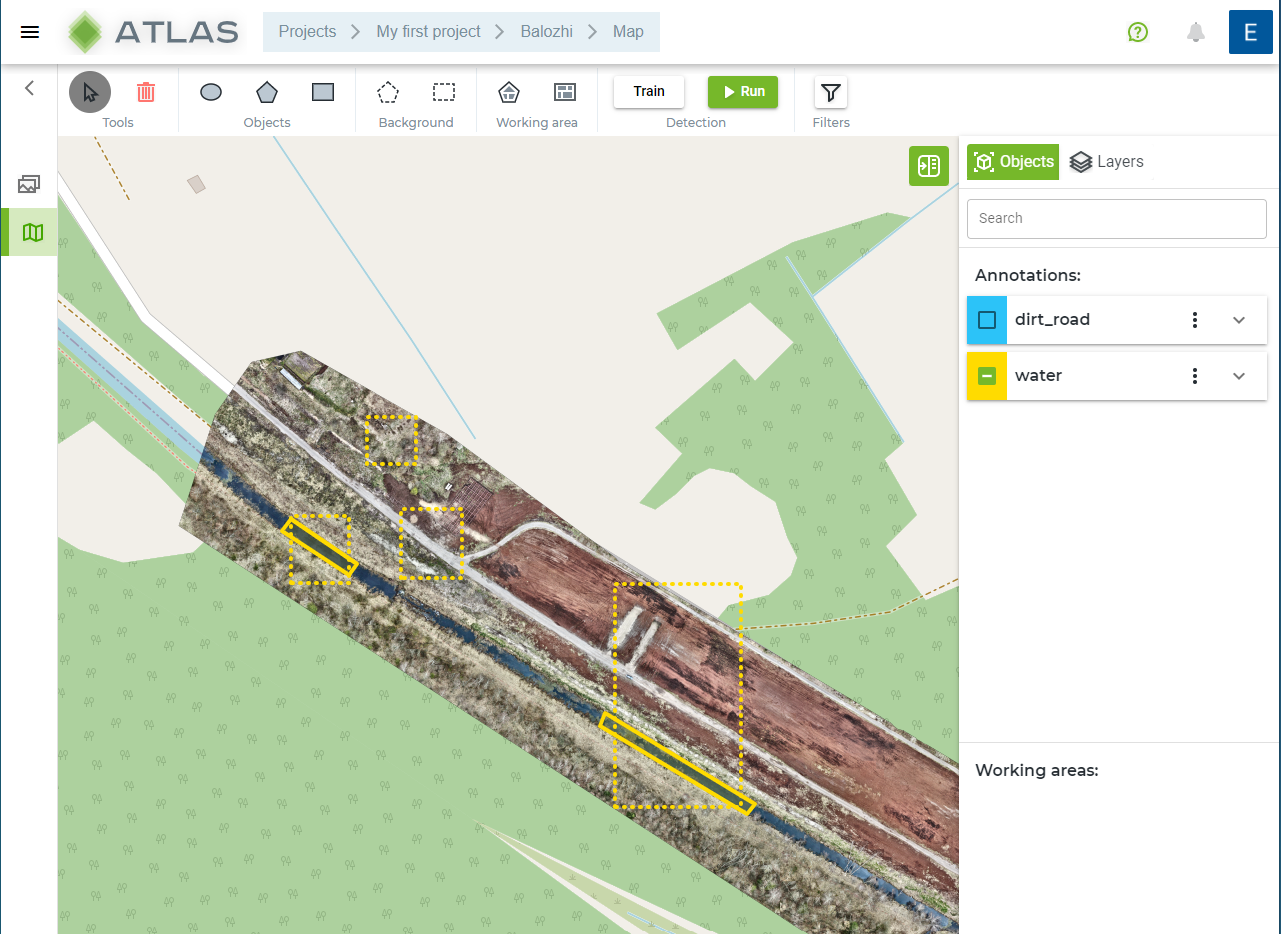The height and width of the screenshot is (934, 1281).
Task: Click the red delete trash tool
Action: point(146,92)
